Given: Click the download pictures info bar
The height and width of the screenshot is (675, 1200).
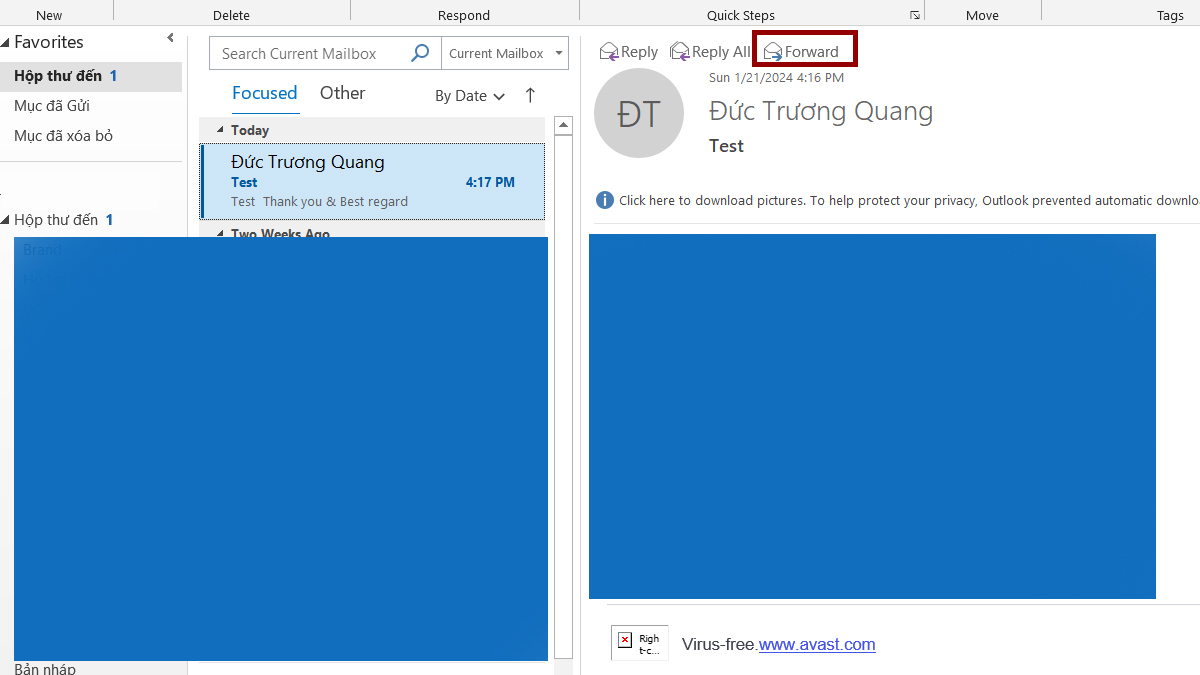Looking at the screenshot, I should [897, 200].
